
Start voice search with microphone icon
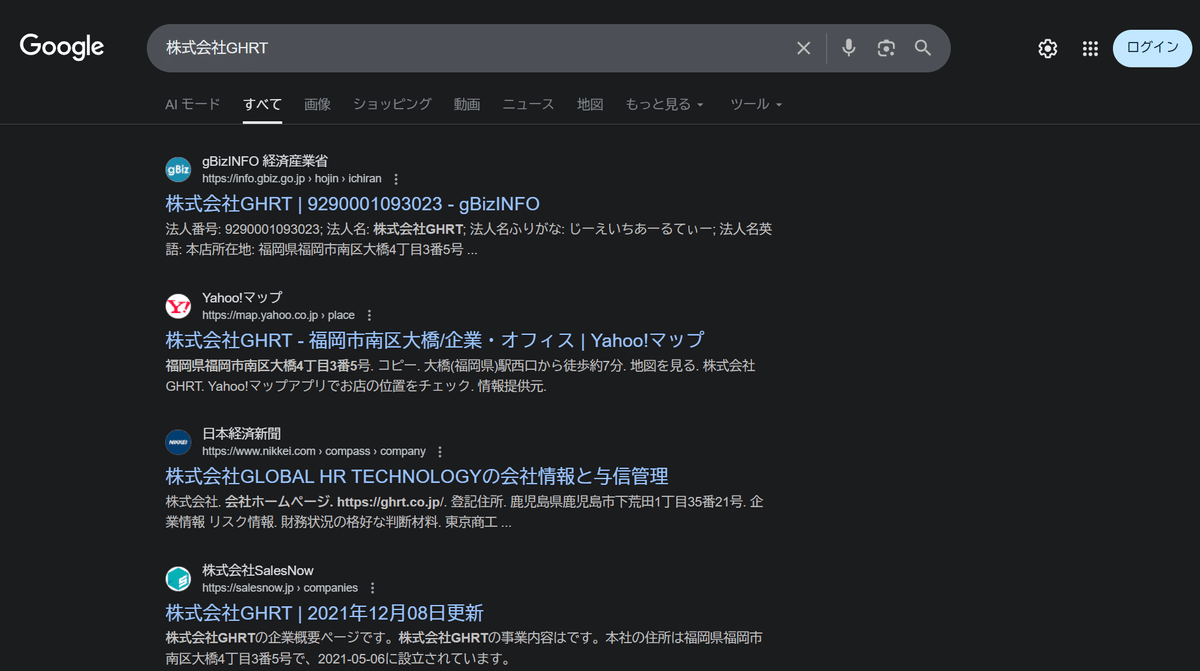pos(849,48)
